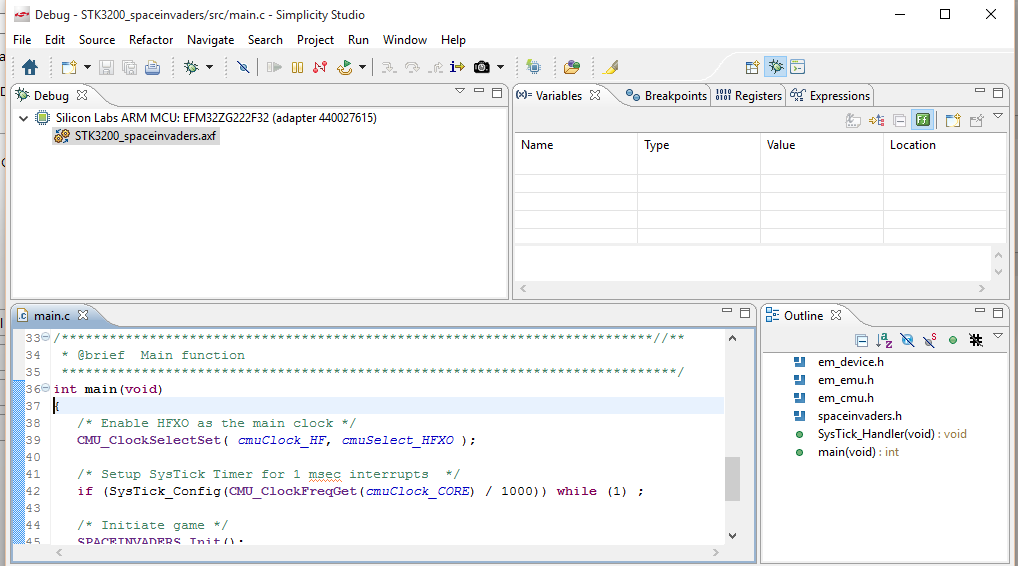
Task: Switch to the Breakpoints tab
Action: pyautogui.click(x=666, y=95)
